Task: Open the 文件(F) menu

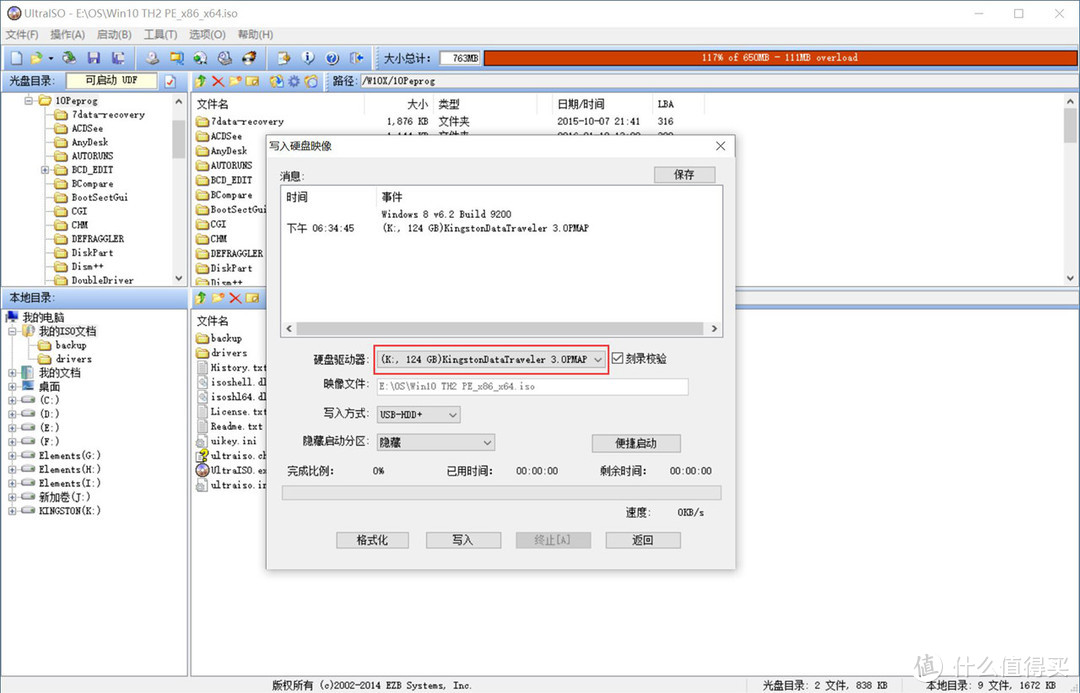Action: tap(22, 34)
